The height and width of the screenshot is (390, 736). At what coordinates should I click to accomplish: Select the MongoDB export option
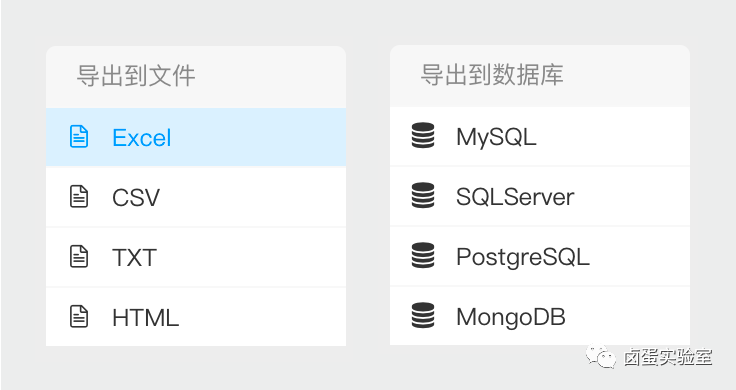pos(540,316)
